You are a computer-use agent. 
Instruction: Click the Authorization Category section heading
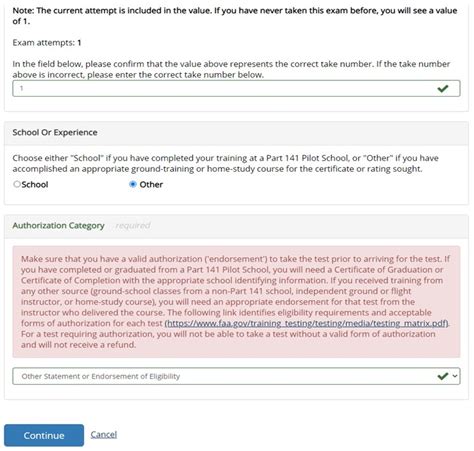tap(59, 226)
